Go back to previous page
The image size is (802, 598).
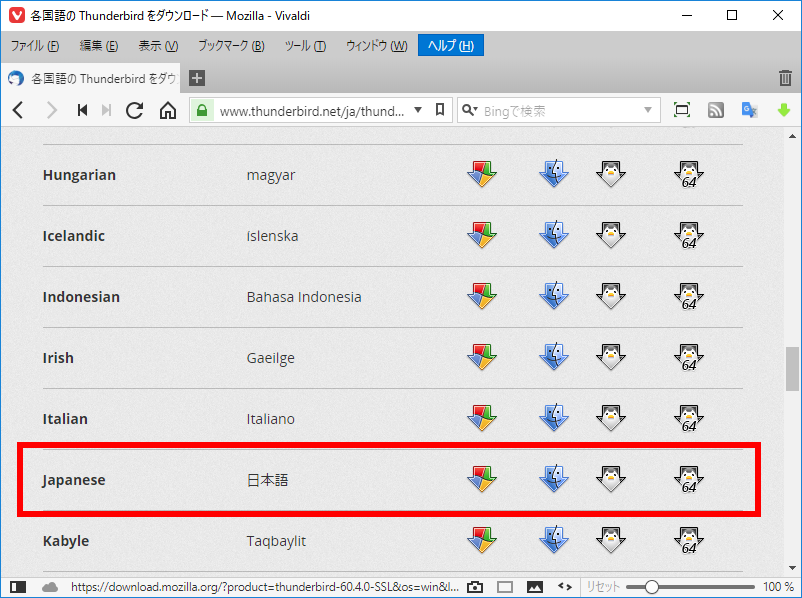tap(18, 110)
